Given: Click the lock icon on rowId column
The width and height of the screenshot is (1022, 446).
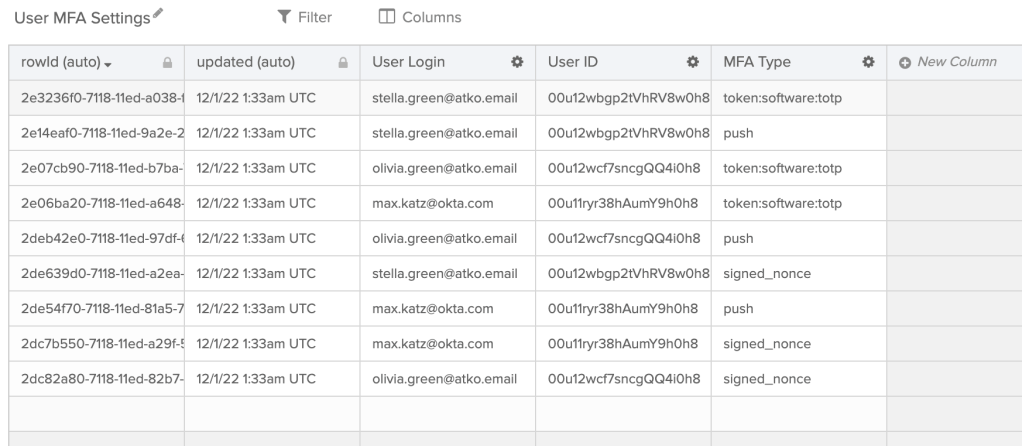Looking at the screenshot, I should pos(165,62).
